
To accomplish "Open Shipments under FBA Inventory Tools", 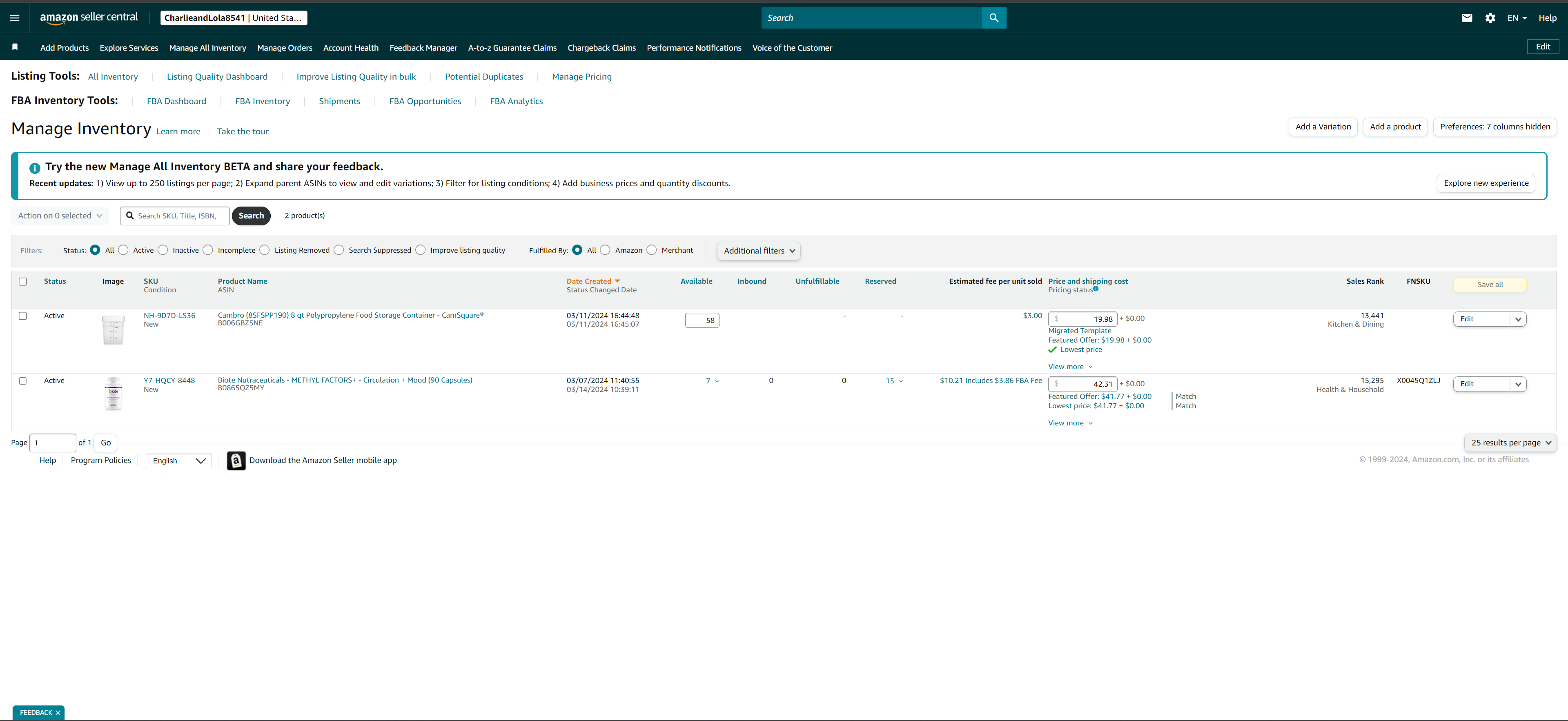I will point(340,101).
